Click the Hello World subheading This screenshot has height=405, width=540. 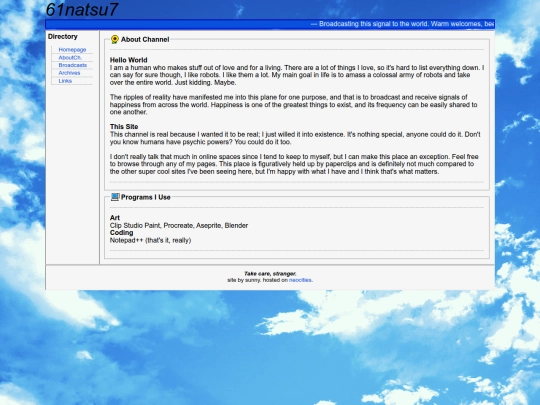pos(128,60)
